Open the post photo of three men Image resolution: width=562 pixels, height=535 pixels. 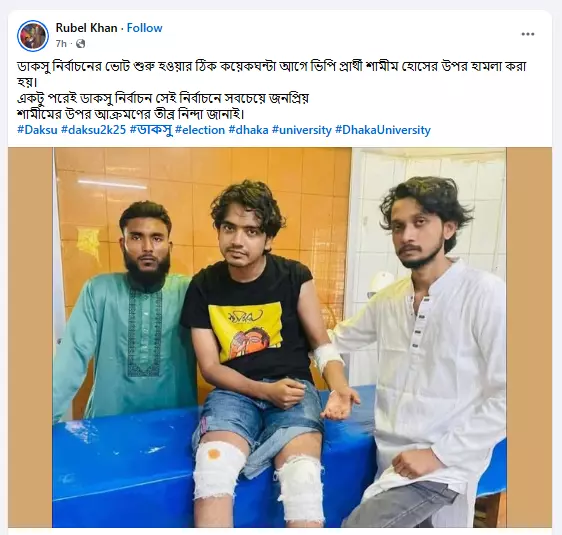click(x=280, y=338)
